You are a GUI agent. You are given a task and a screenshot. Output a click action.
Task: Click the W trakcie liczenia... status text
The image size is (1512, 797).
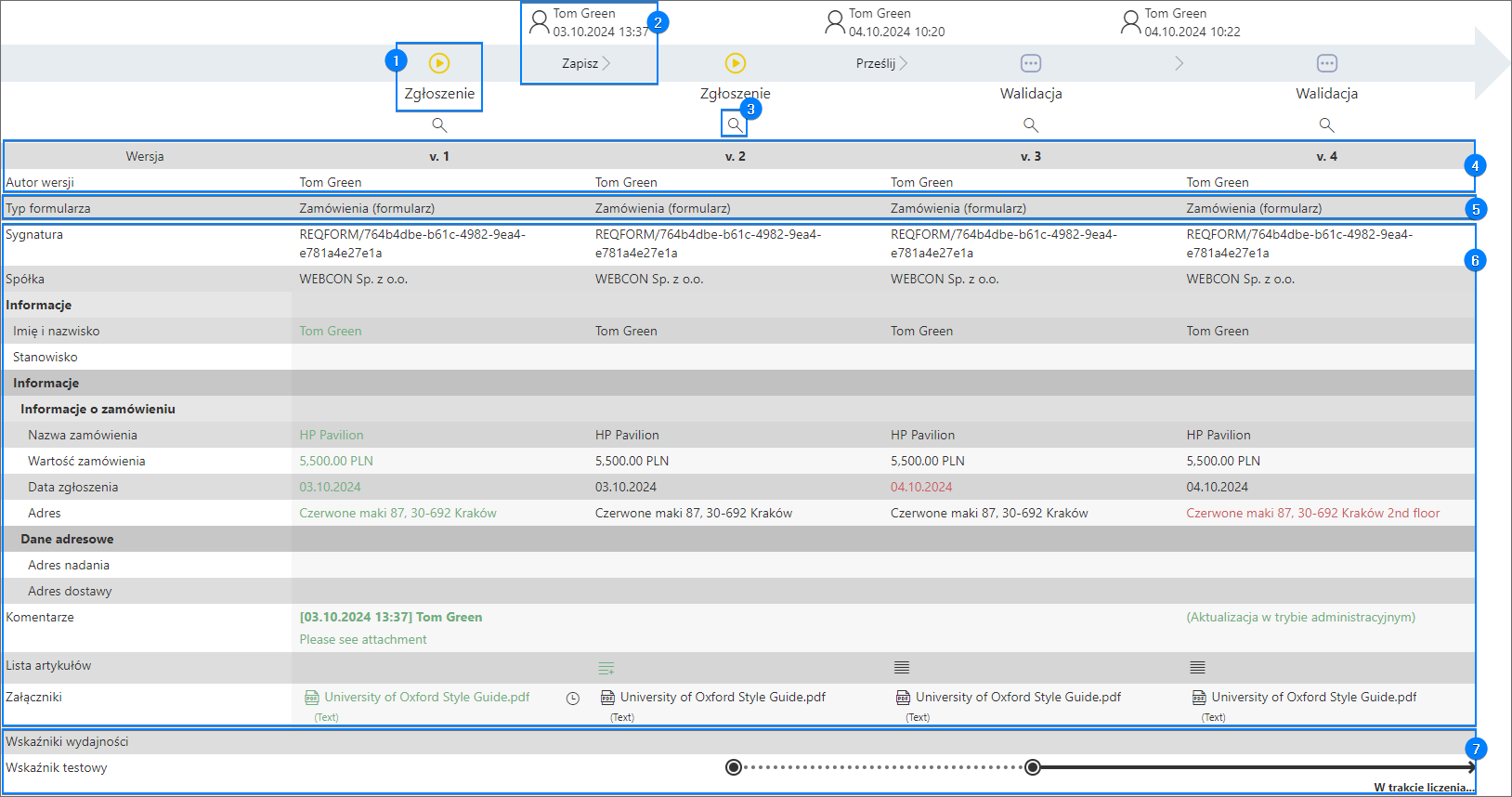coord(1424,787)
